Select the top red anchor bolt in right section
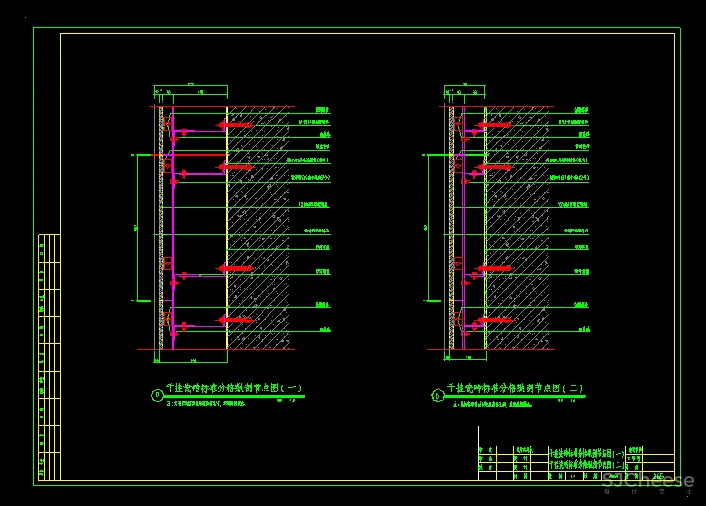 [x=495, y=125]
